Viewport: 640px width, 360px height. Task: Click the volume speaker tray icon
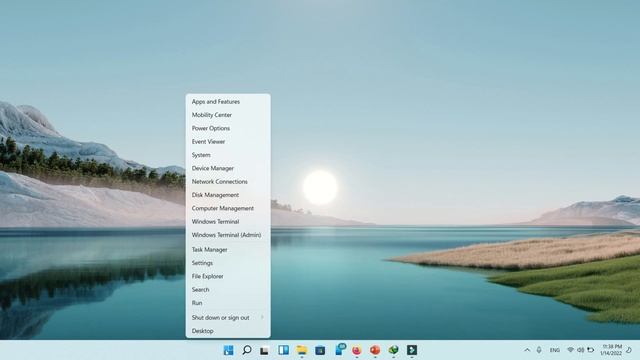pos(580,350)
